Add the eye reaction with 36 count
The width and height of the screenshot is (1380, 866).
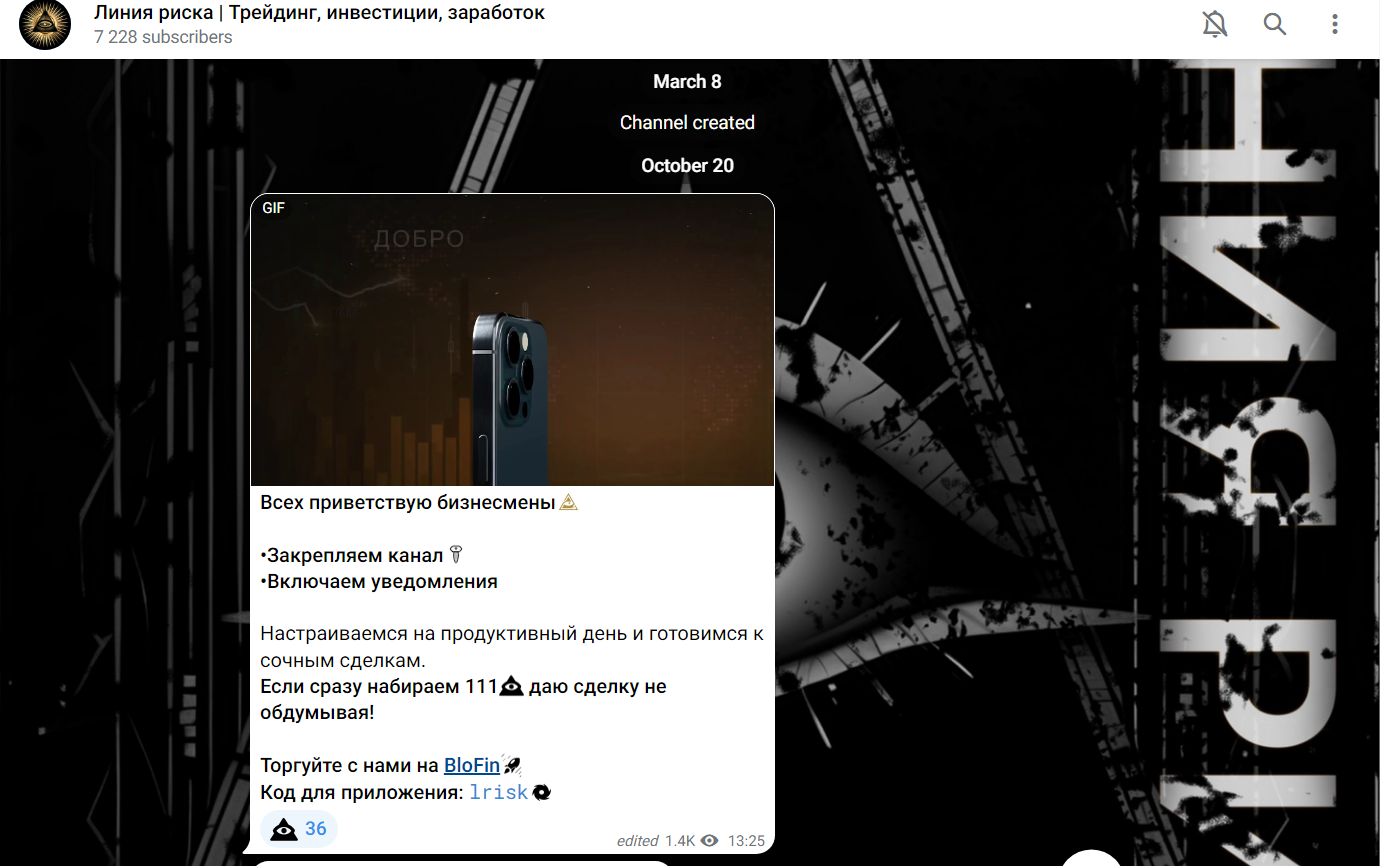coord(299,829)
